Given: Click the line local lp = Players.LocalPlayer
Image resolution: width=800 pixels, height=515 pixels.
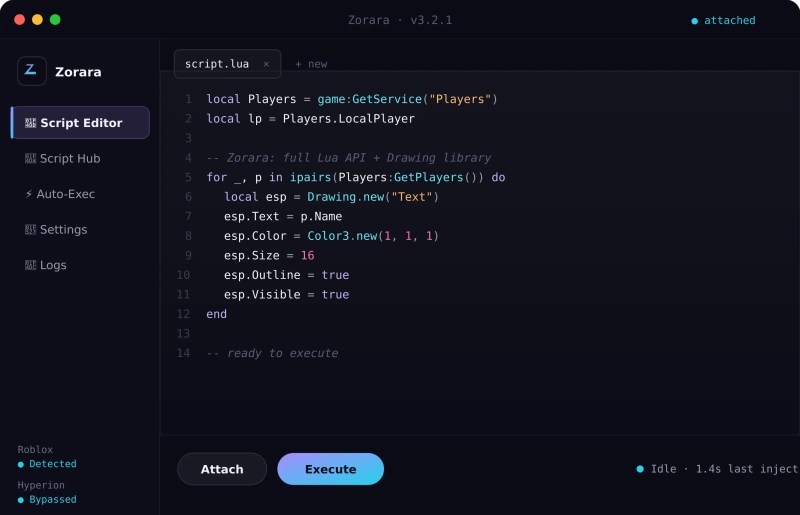Looking at the screenshot, I should [310, 118].
